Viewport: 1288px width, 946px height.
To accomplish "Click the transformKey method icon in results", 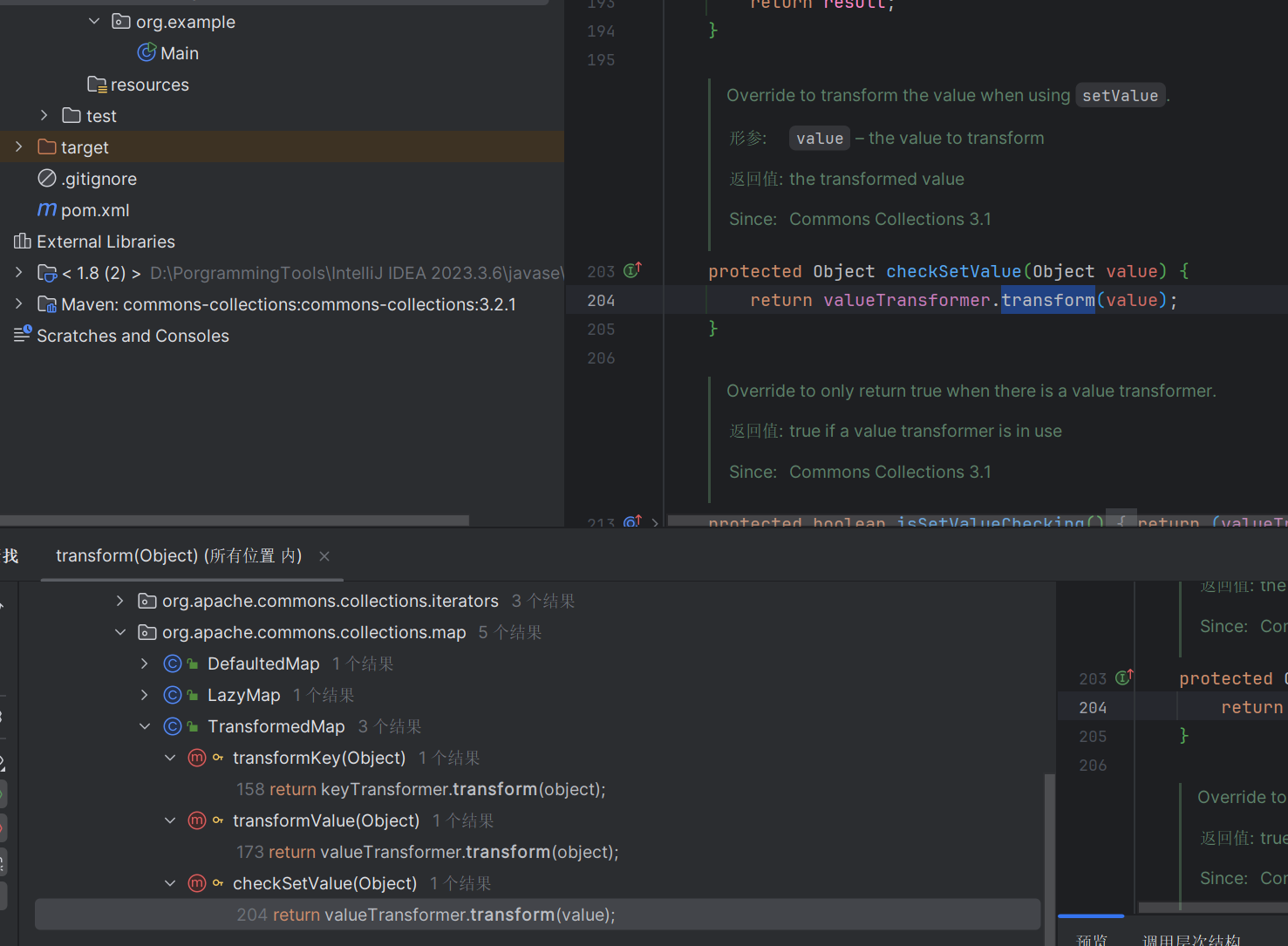I will click(x=197, y=758).
